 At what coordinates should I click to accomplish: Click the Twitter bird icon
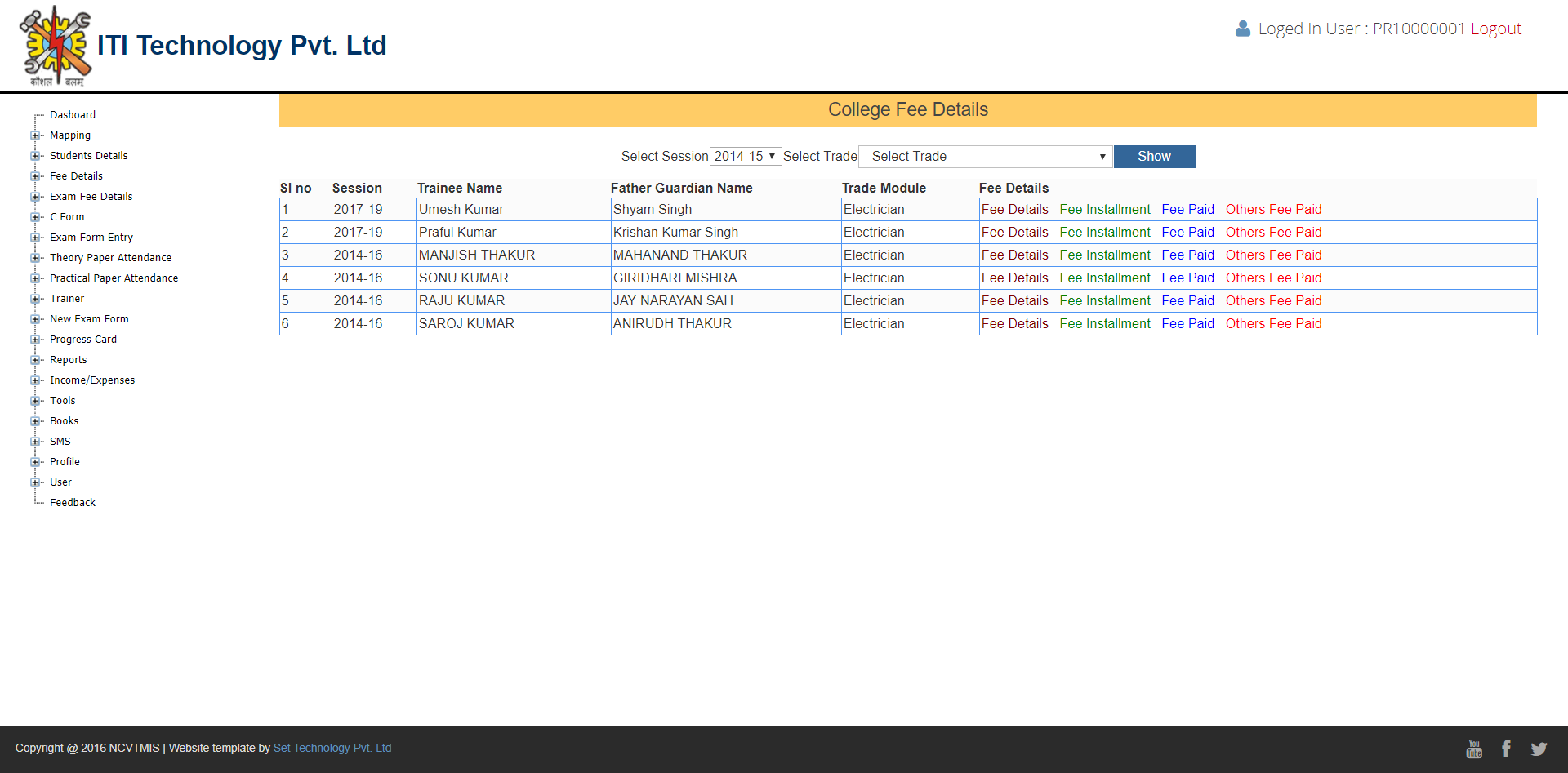coord(1539,749)
